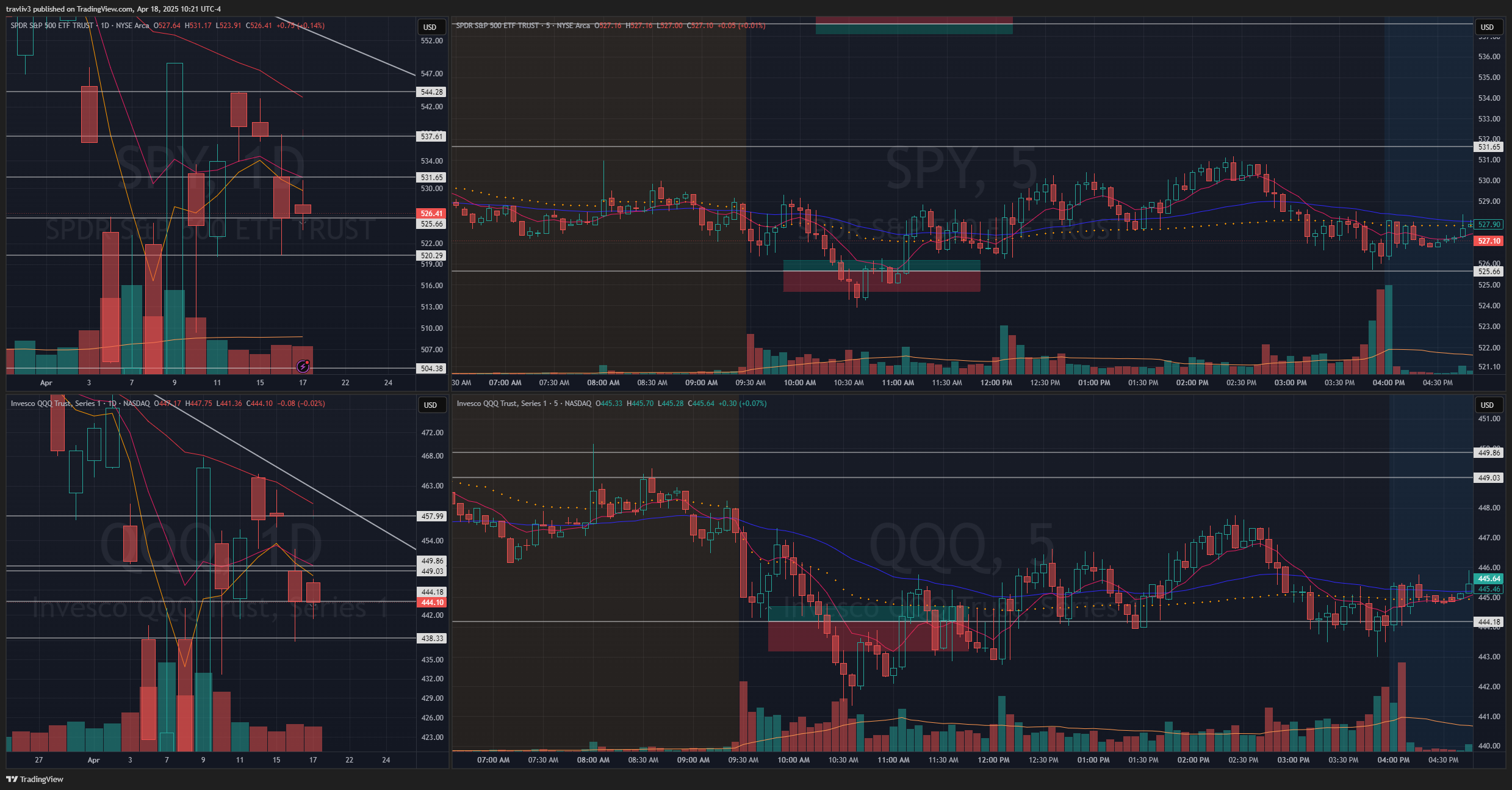Screen dimensions: 1512x790
Task: Click the 531.65 label on SPY 5-minute axis
Action: (1489, 147)
